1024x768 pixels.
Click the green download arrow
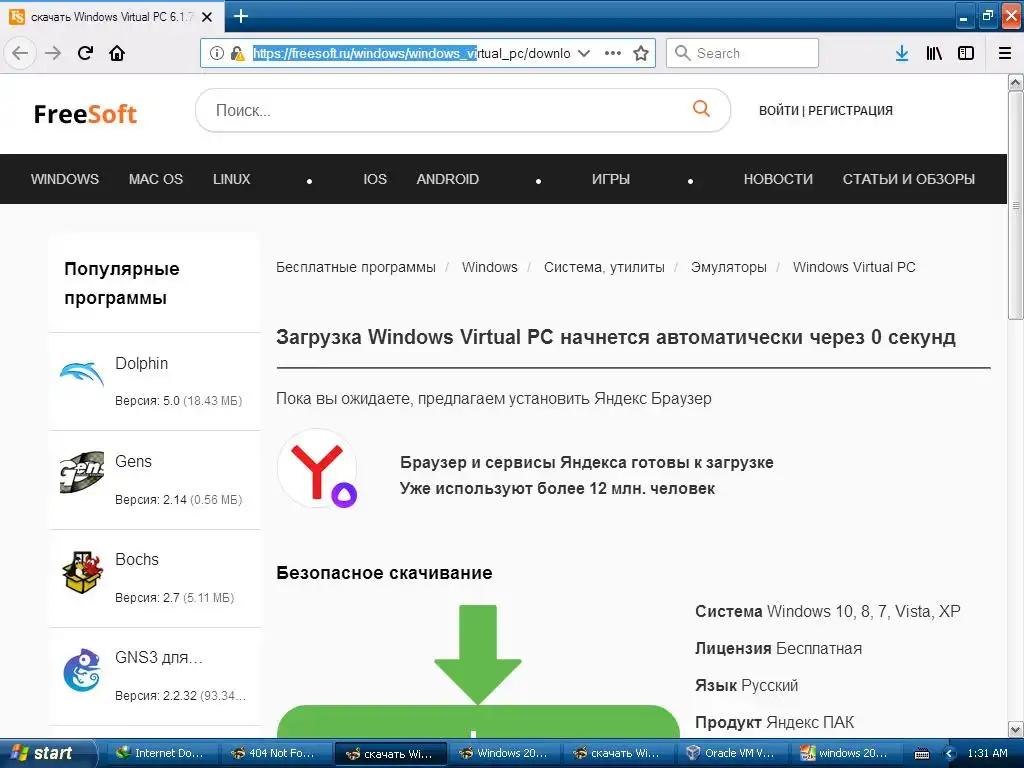tap(477, 654)
